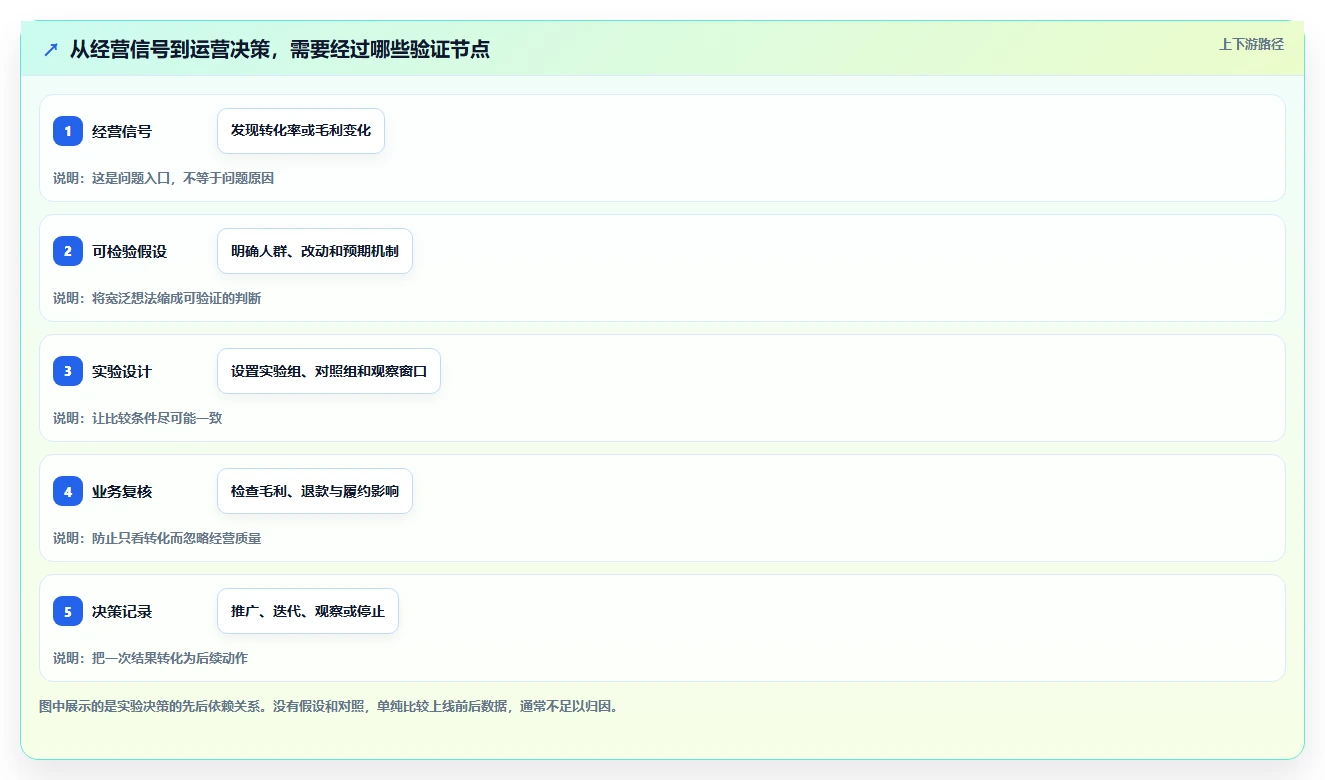The width and height of the screenshot is (1325, 780).
Task: Click the 实验设计 step title
Action: [122, 371]
